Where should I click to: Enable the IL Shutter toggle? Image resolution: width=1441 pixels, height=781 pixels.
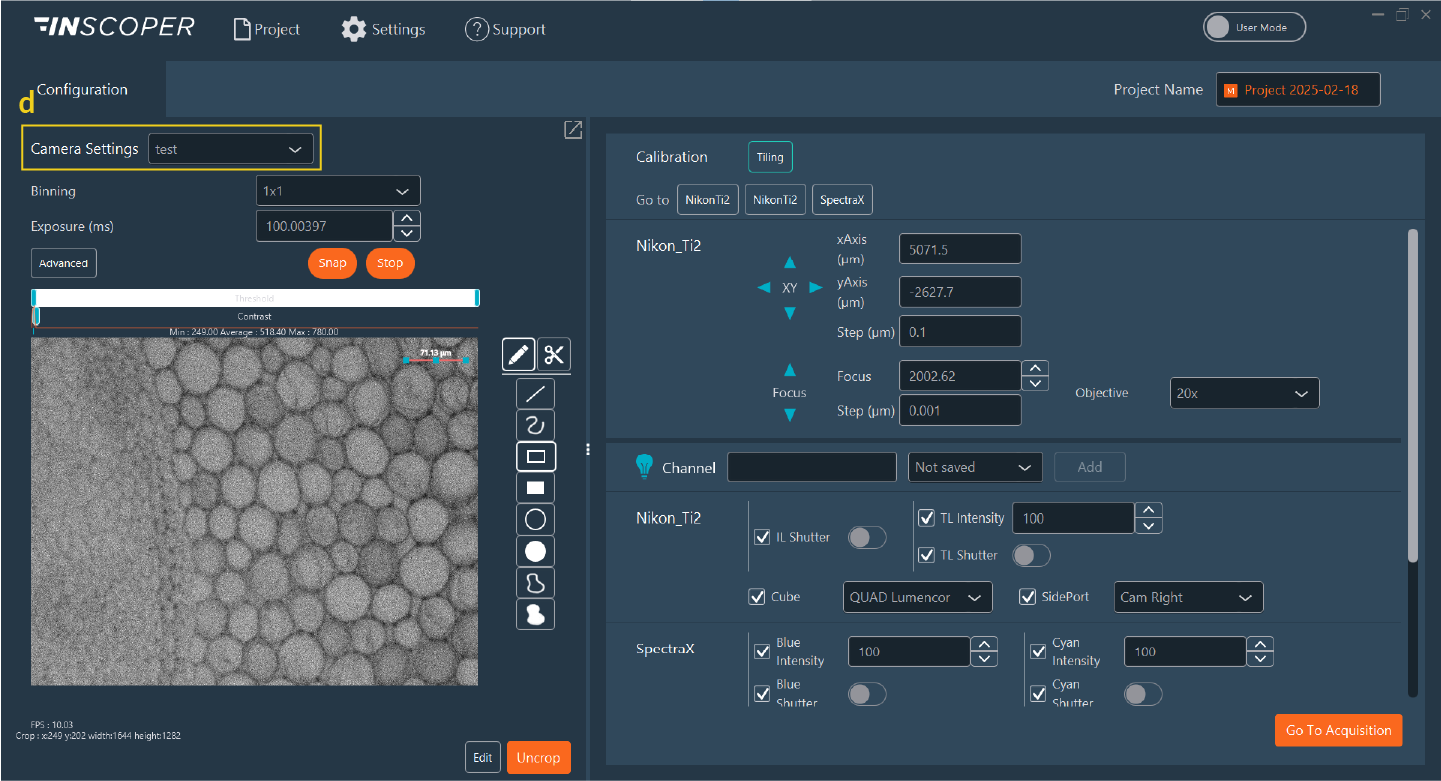866,537
